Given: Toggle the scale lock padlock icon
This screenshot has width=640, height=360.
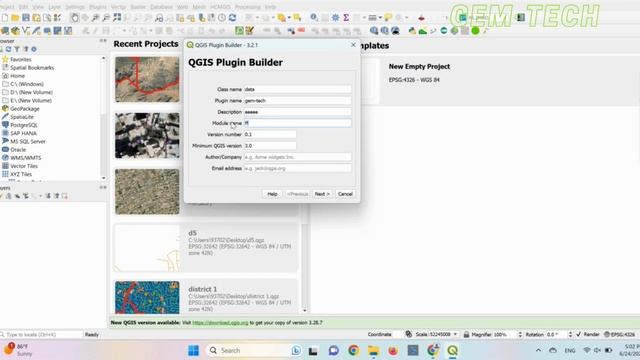Looking at the screenshot, I should (x=466, y=334).
